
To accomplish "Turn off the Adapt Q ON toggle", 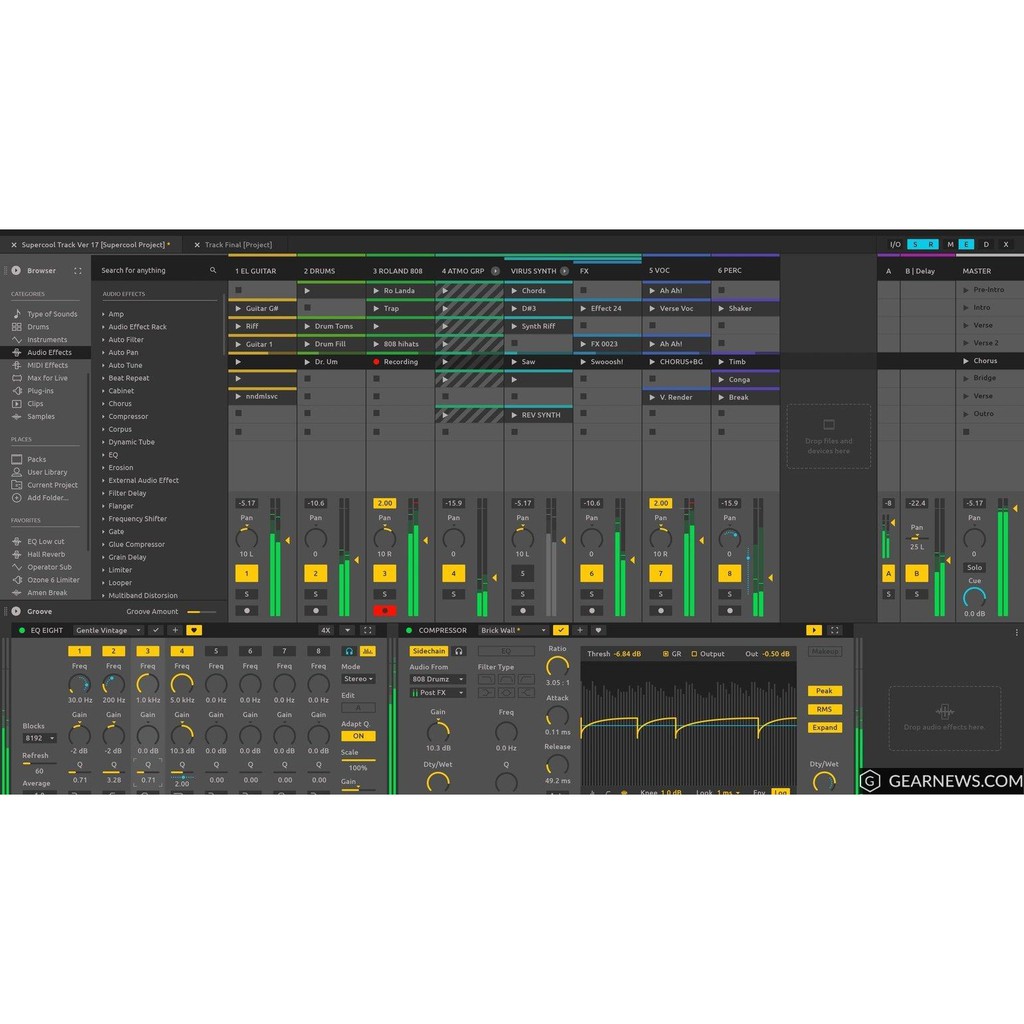I will click(358, 736).
